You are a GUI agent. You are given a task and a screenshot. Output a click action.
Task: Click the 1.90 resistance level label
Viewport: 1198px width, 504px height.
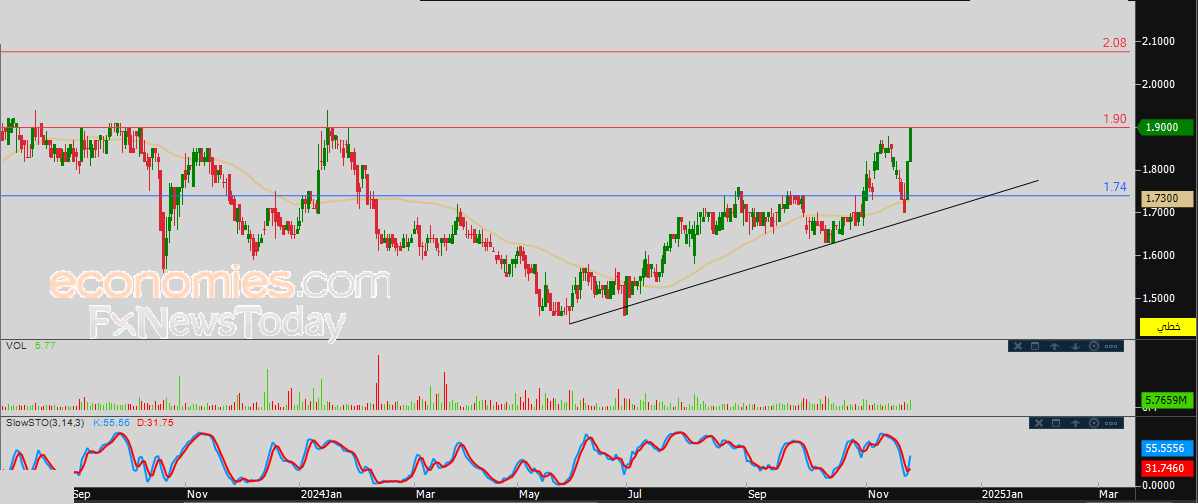coord(1115,118)
